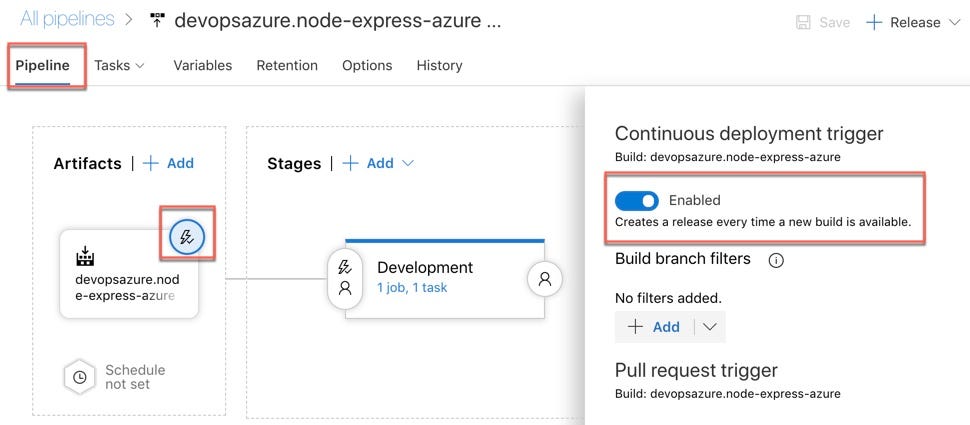
Task: Switch to the Variables tab
Action: (202, 66)
